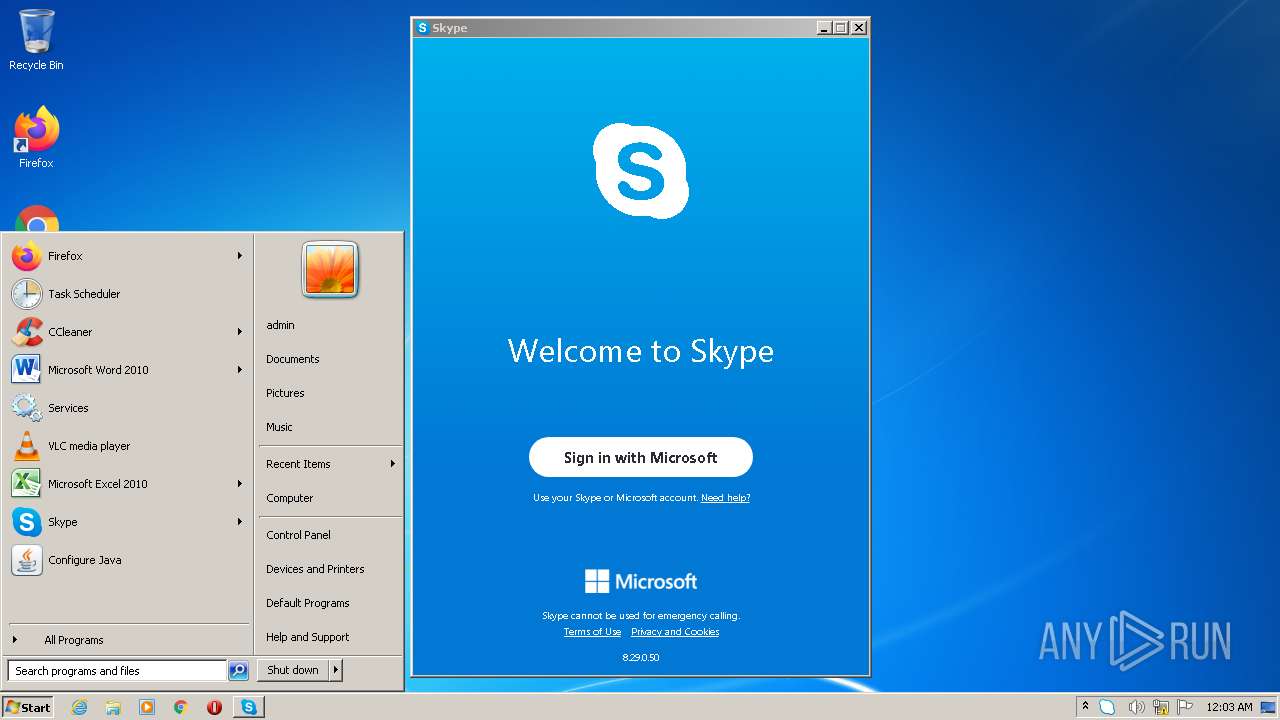This screenshot has height=720, width=1280.
Task: Click the Skype tray icon in notification area
Action: coord(1107,707)
